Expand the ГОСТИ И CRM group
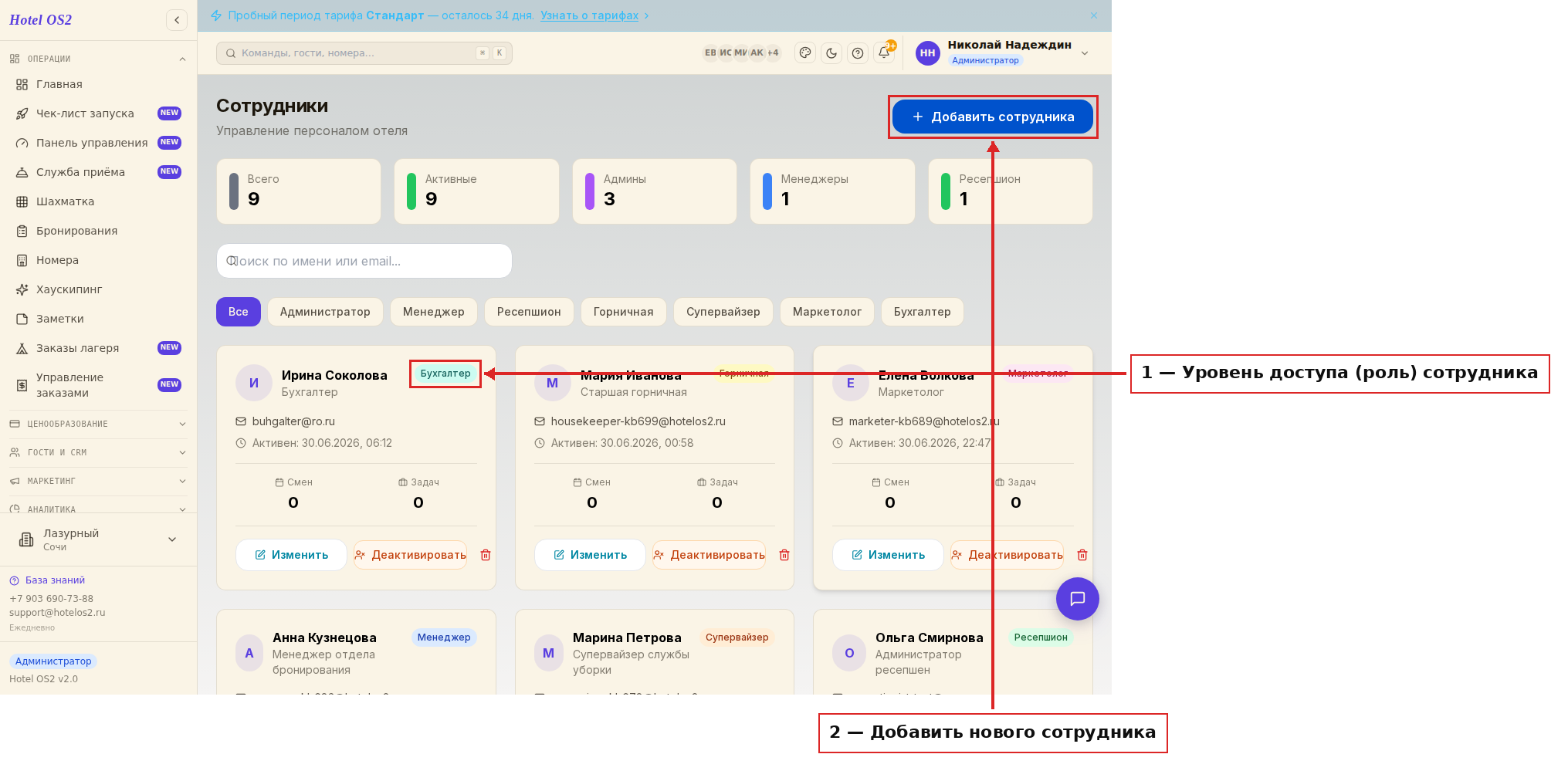 [x=98, y=452]
